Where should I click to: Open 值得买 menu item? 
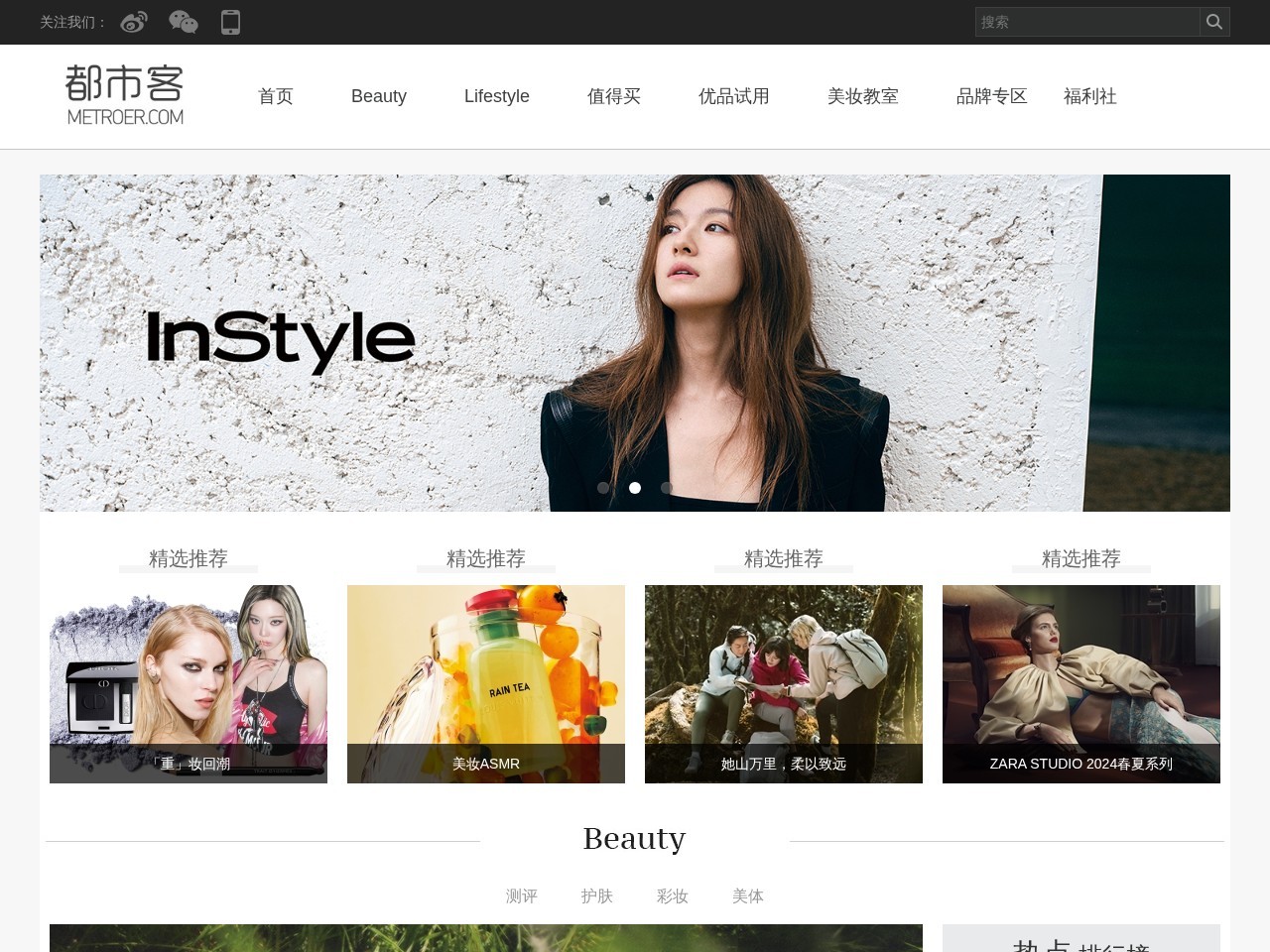614,96
